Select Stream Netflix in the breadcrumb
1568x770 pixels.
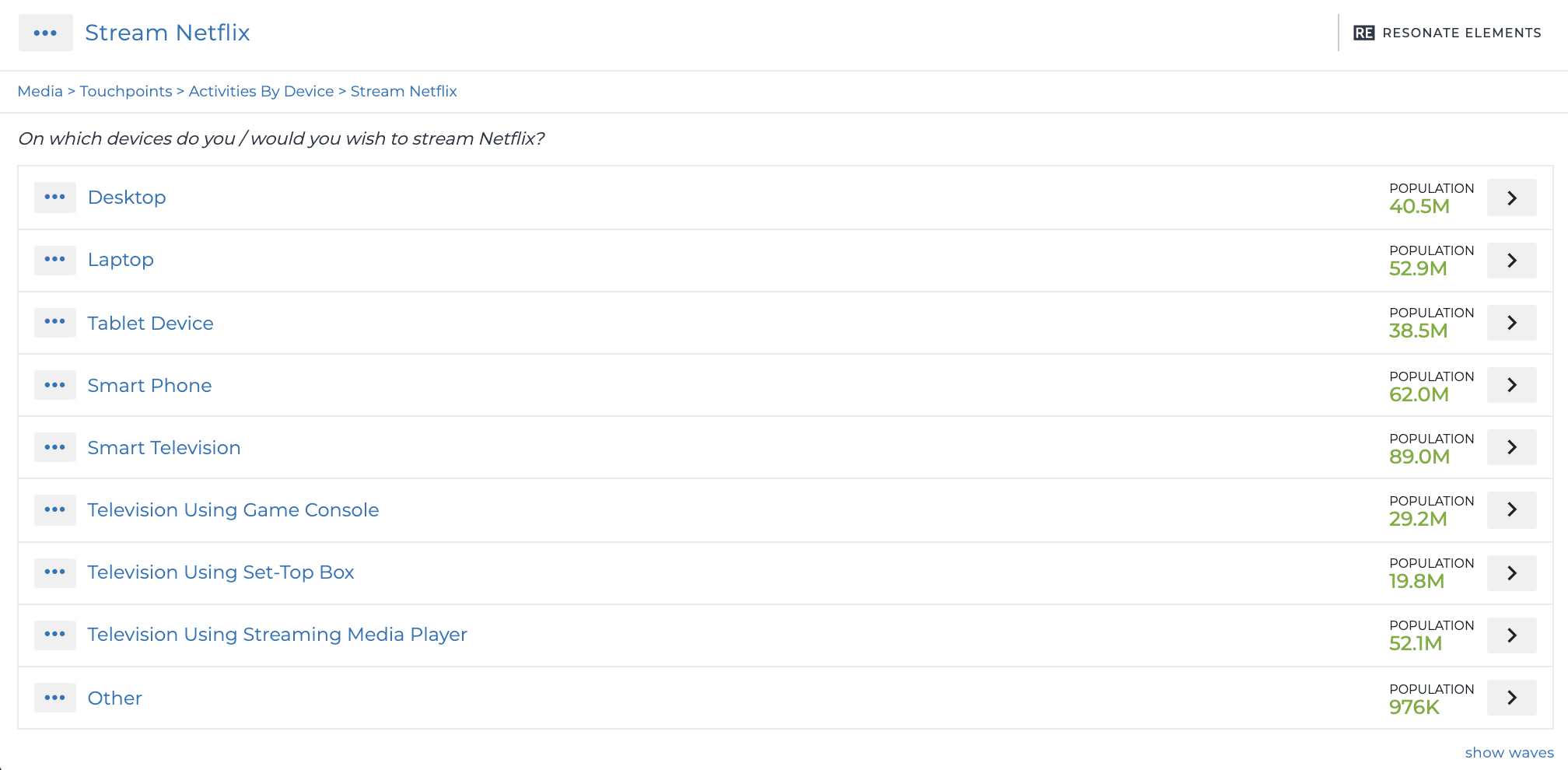coord(404,91)
